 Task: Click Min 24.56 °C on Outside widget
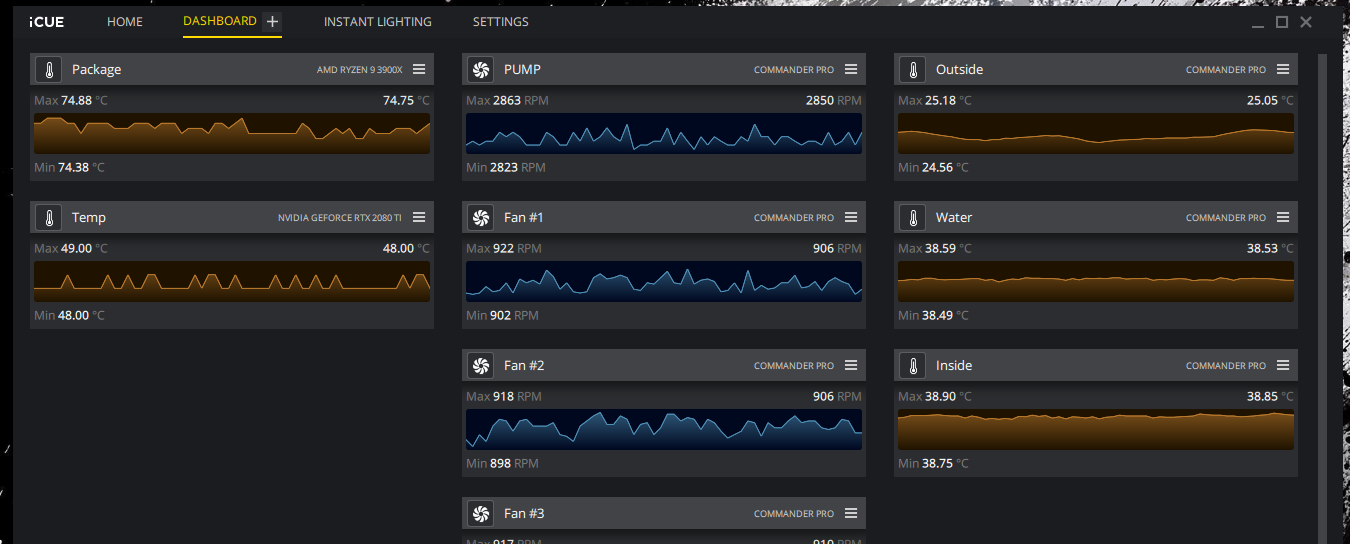pos(934,167)
